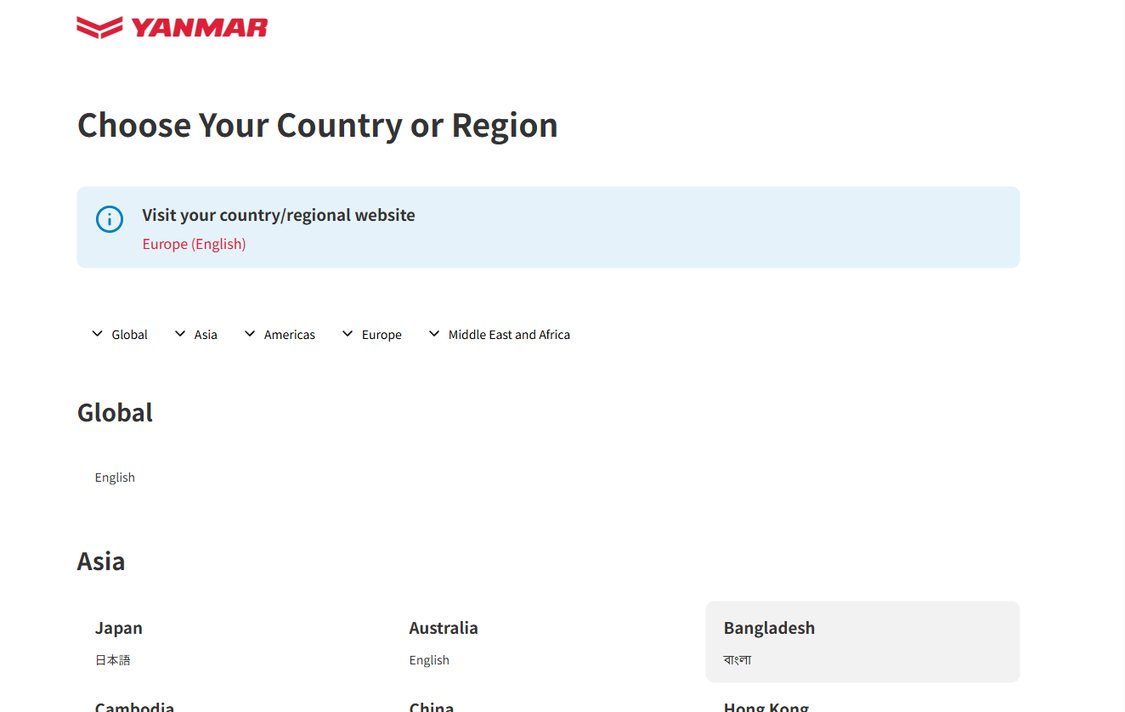Click the China country entry
The width and height of the screenshot is (1125, 712).
(431, 706)
